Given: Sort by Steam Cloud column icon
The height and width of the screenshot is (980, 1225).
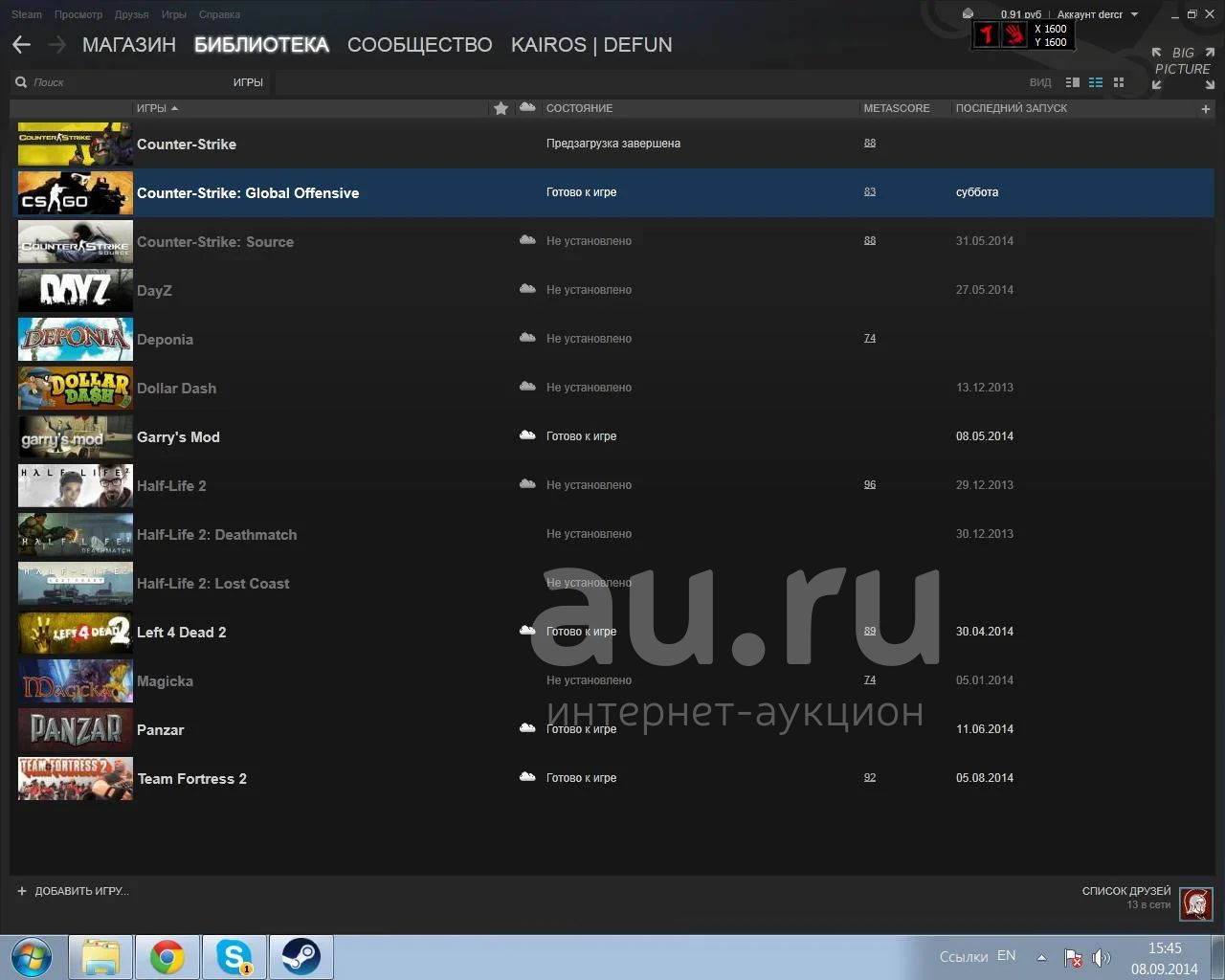Looking at the screenshot, I should coord(527,107).
